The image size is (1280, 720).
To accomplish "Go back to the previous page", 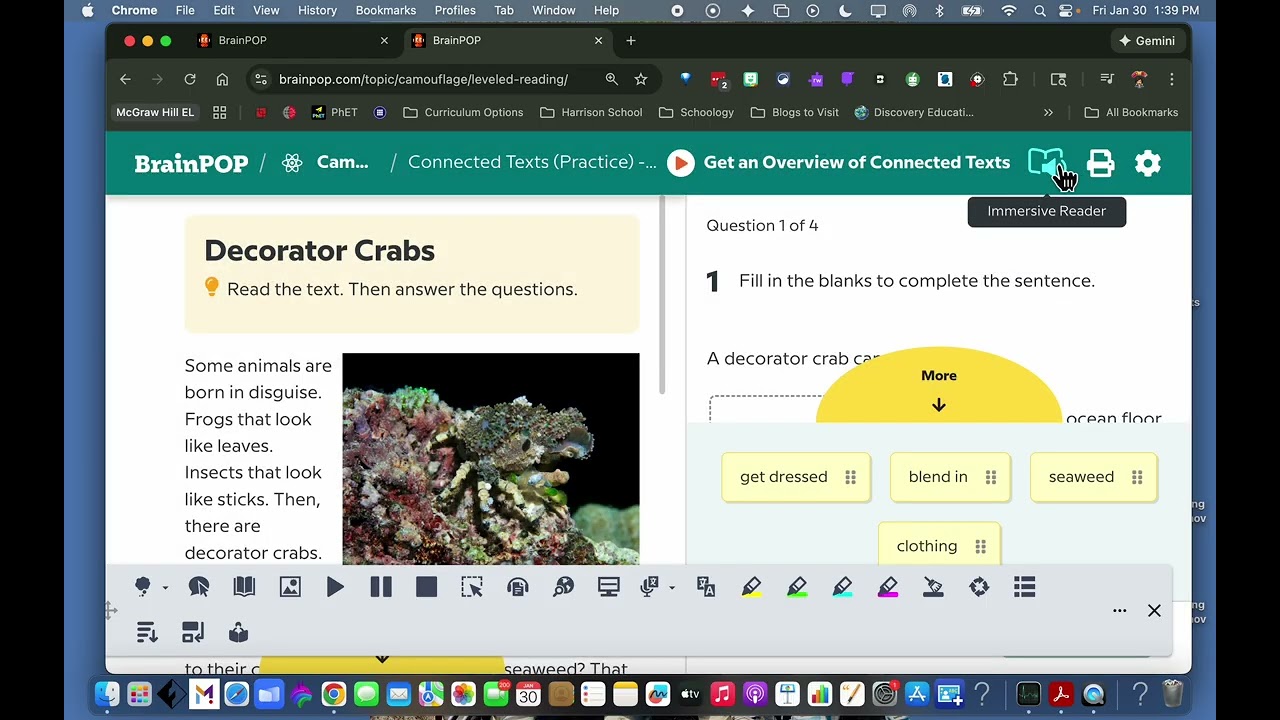I will pyautogui.click(x=125, y=79).
